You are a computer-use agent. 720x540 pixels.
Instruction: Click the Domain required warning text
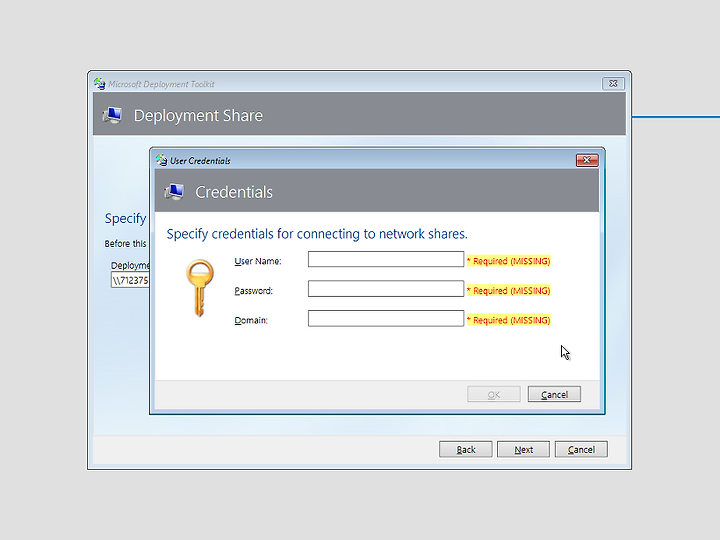click(x=508, y=320)
